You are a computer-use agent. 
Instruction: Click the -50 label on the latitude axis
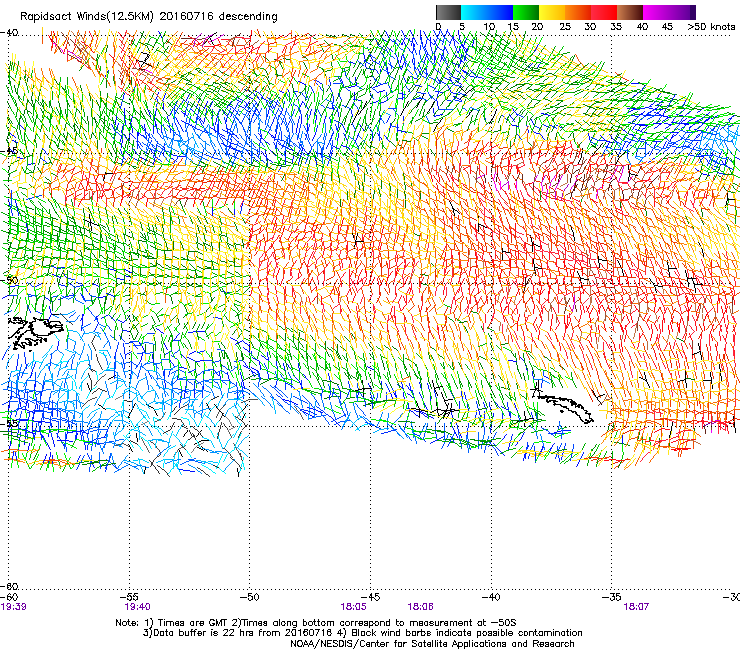coord(9,280)
